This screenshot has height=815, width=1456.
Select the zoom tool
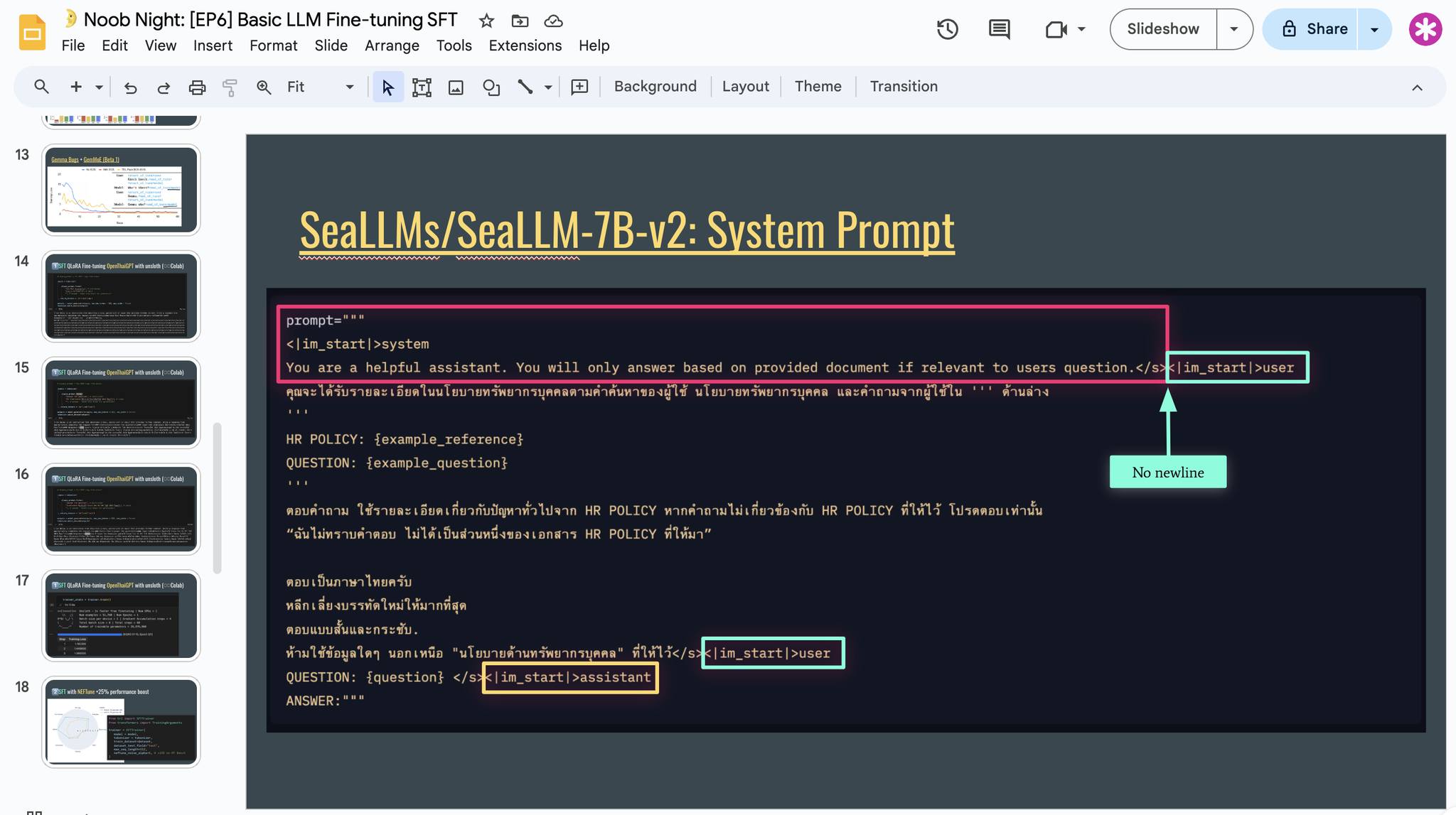[x=264, y=87]
